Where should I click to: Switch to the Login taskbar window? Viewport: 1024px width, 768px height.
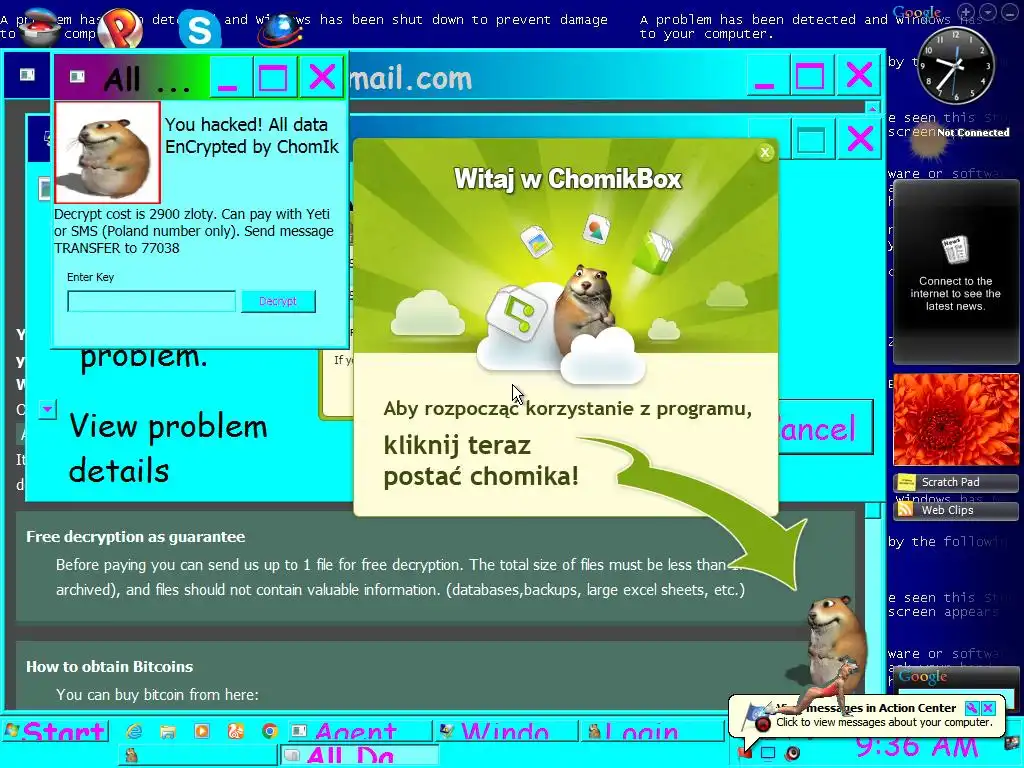pos(652,731)
